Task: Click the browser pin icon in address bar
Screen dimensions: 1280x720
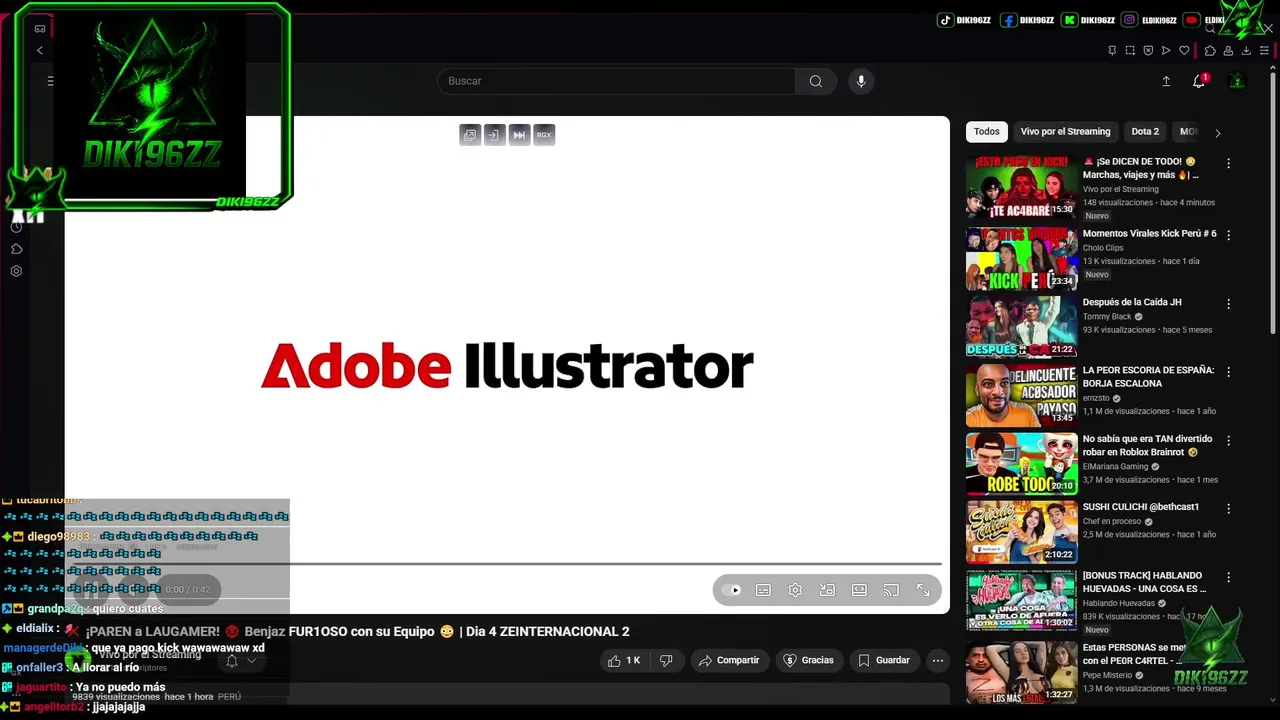Action: point(1112,50)
